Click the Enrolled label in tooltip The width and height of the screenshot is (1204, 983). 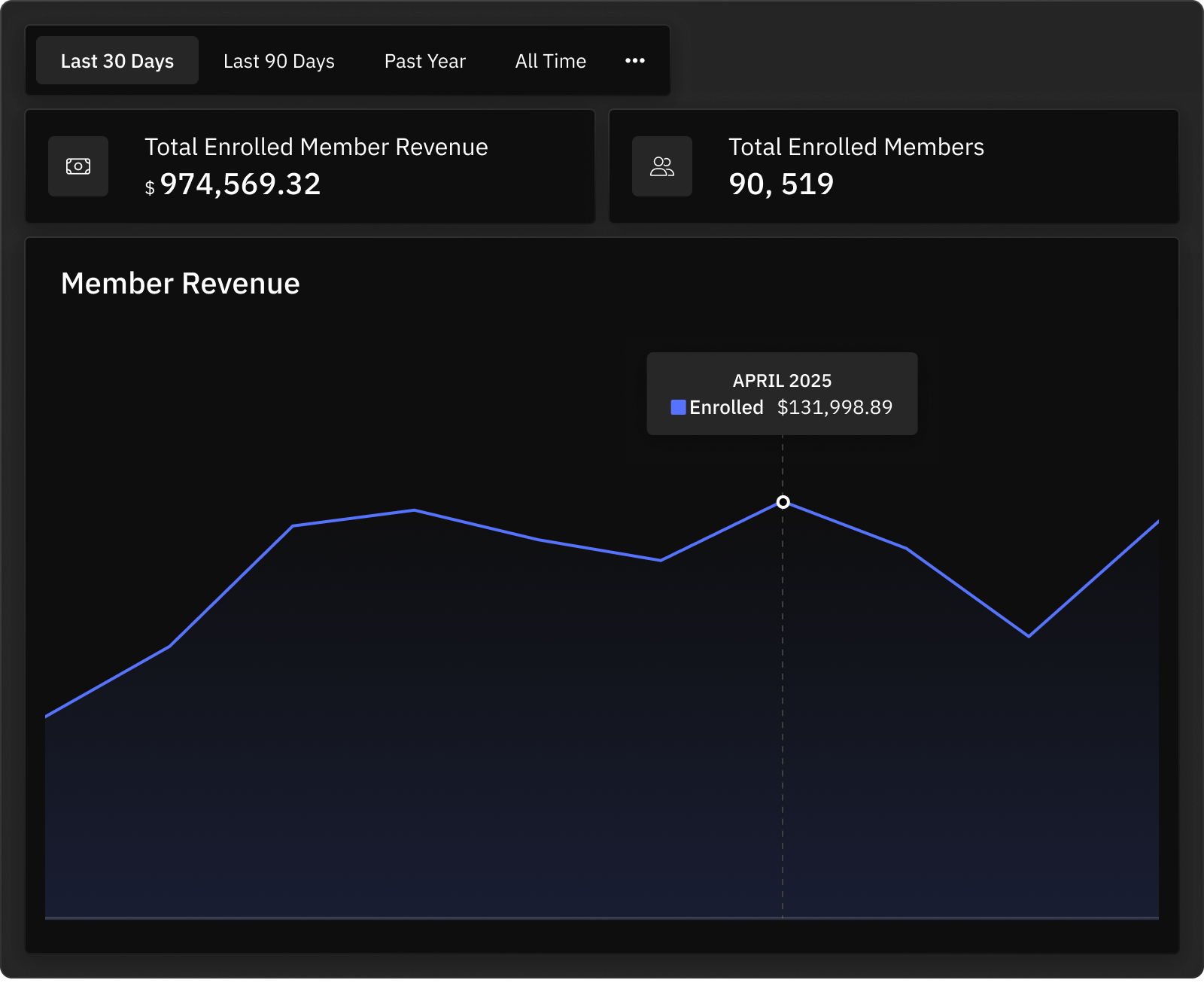(726, 407)
